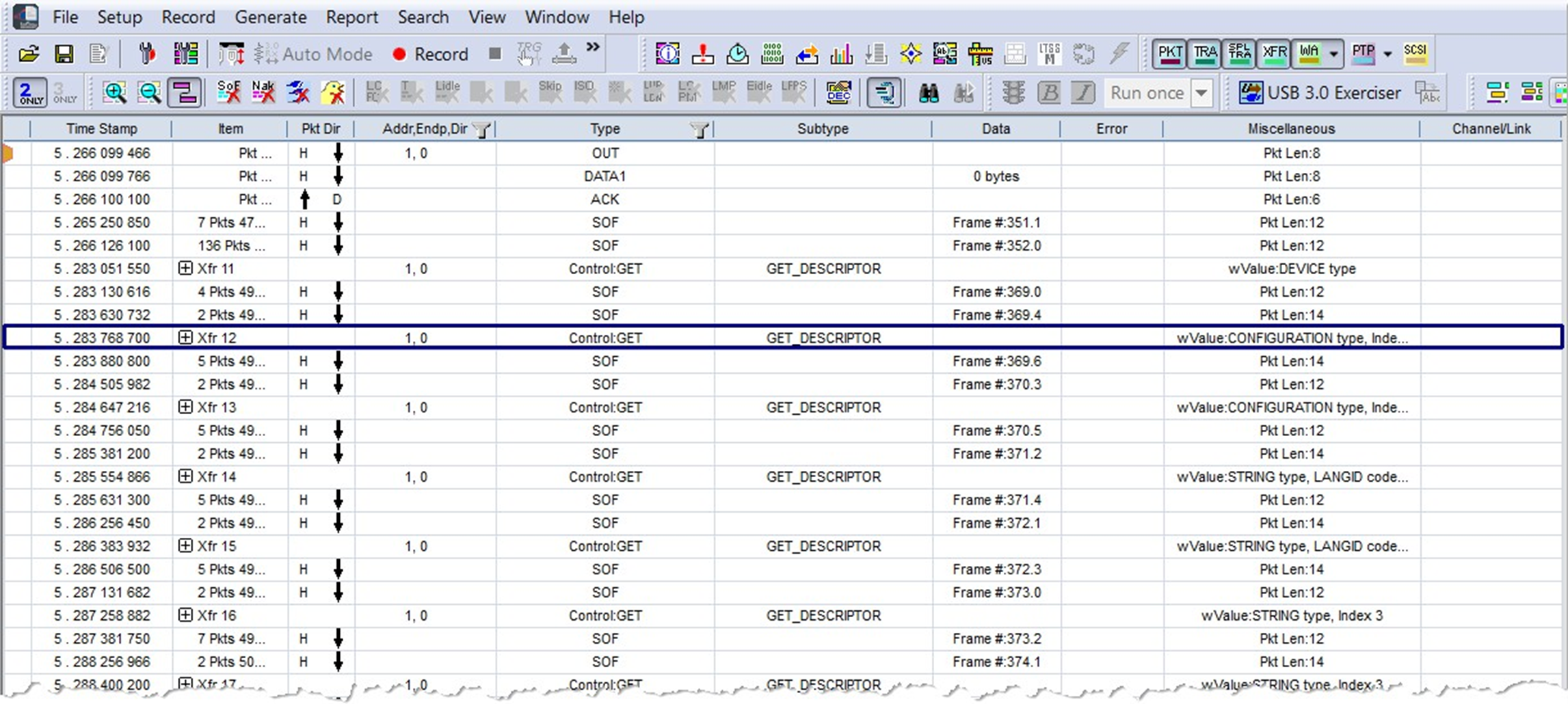Open the Setup menu
This screenshot has width=1568, height=704.
pos(120,17)
